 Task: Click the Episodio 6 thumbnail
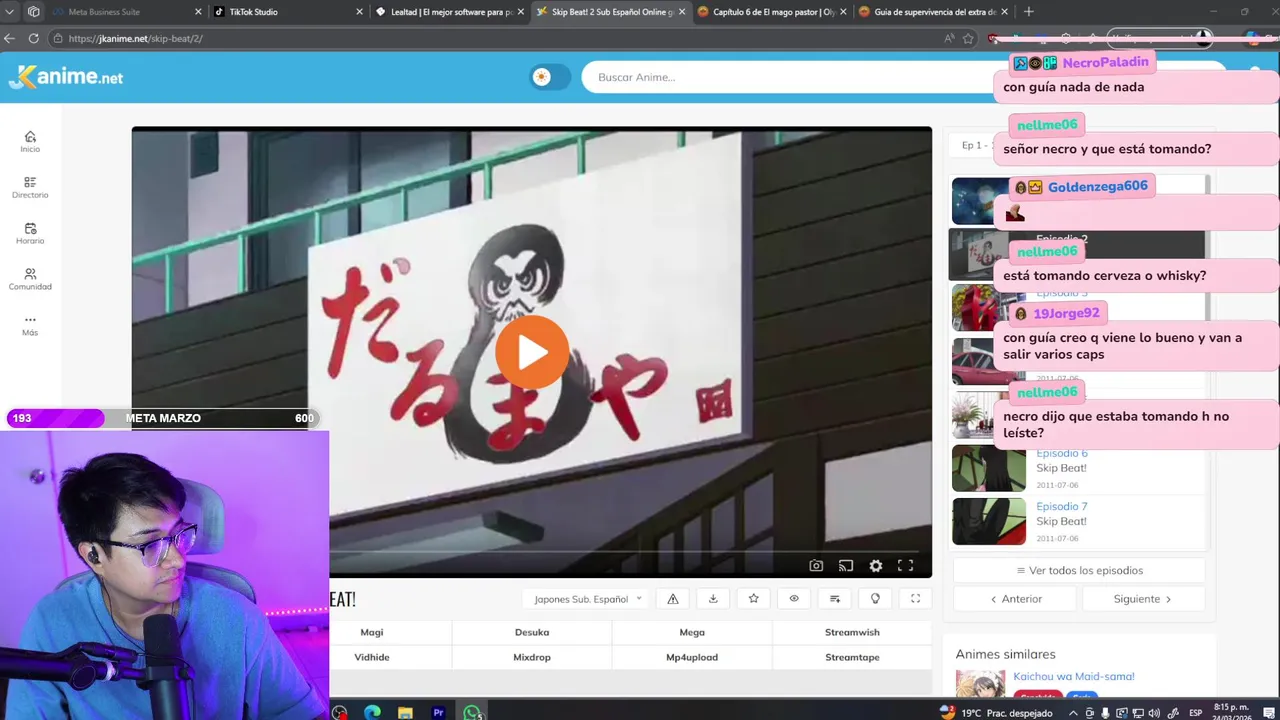point(989,467)
